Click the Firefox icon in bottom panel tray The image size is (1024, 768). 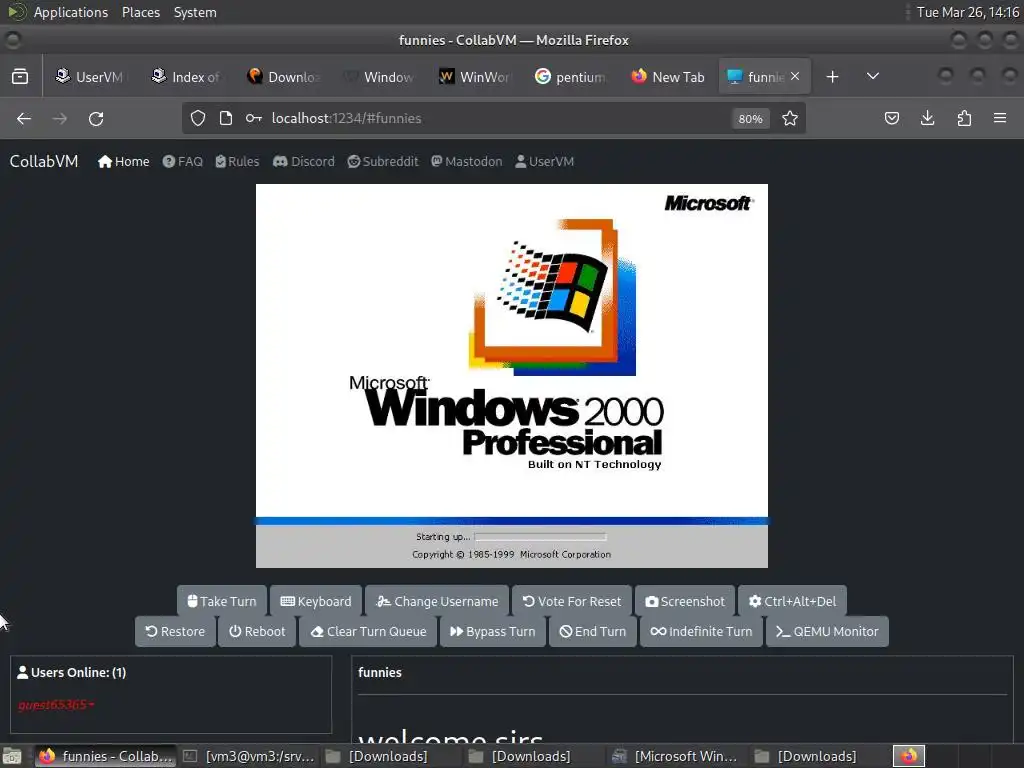coord(909,756)
